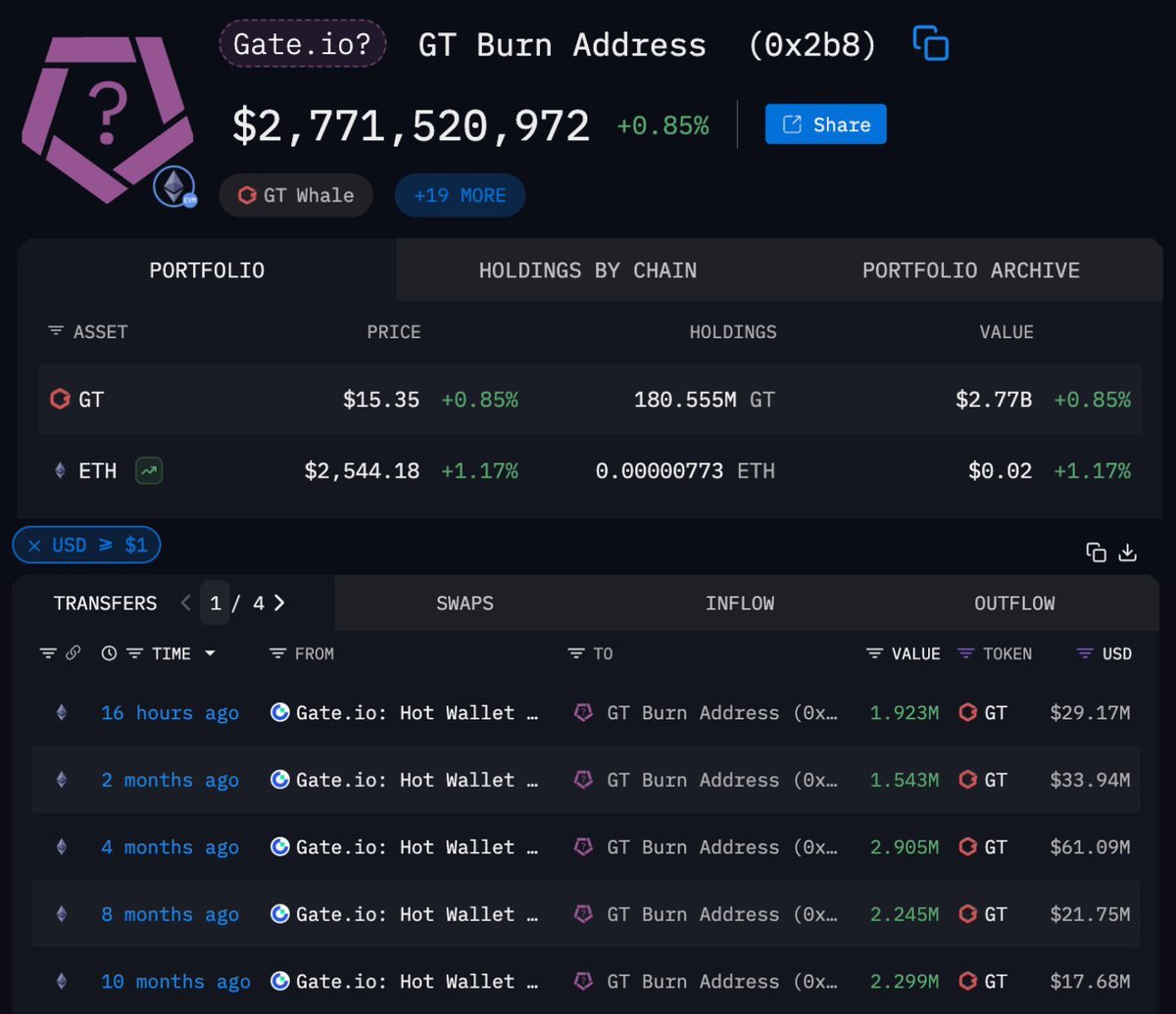
Task: Copy transfers table data icon
Action: (x=1097, y=553)
